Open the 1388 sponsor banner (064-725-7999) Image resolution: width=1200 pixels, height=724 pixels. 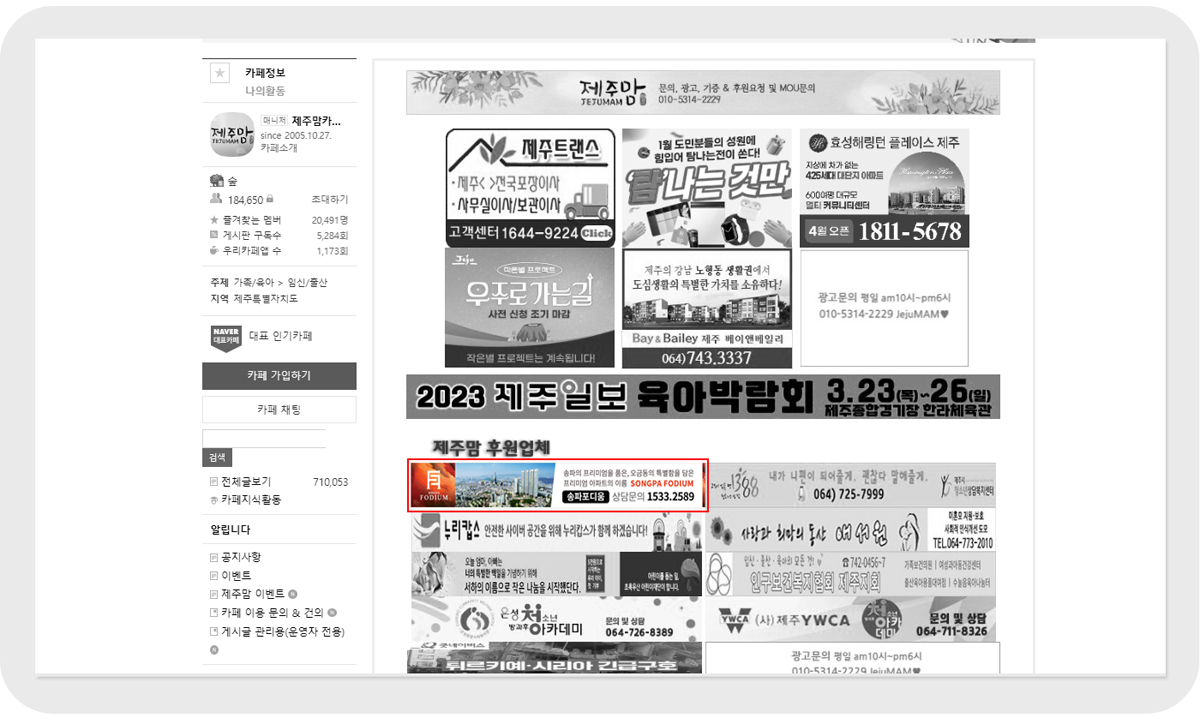coord(851,485)
